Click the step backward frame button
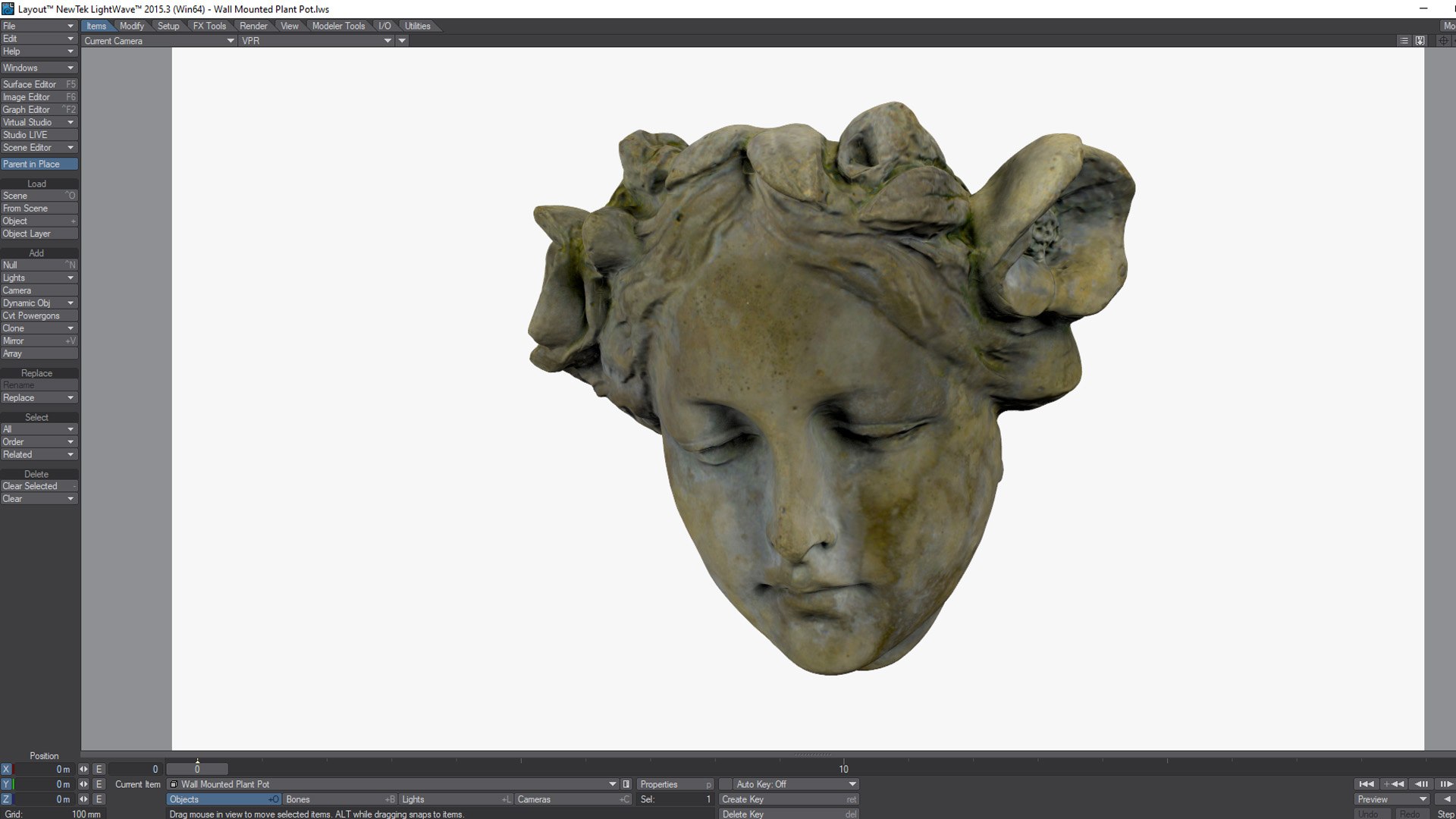The width and height of the screenshot is (1456, 819). tap(1421, 784)
